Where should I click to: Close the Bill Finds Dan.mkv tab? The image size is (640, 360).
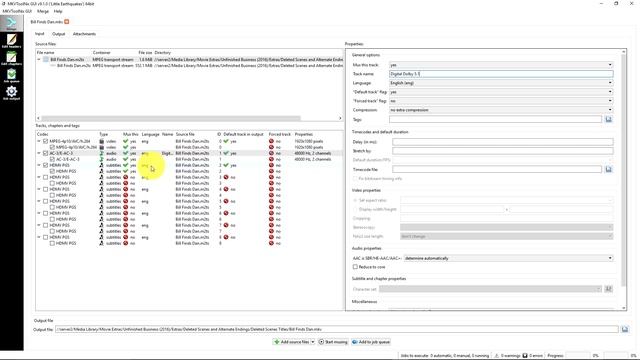click(67, 22)
